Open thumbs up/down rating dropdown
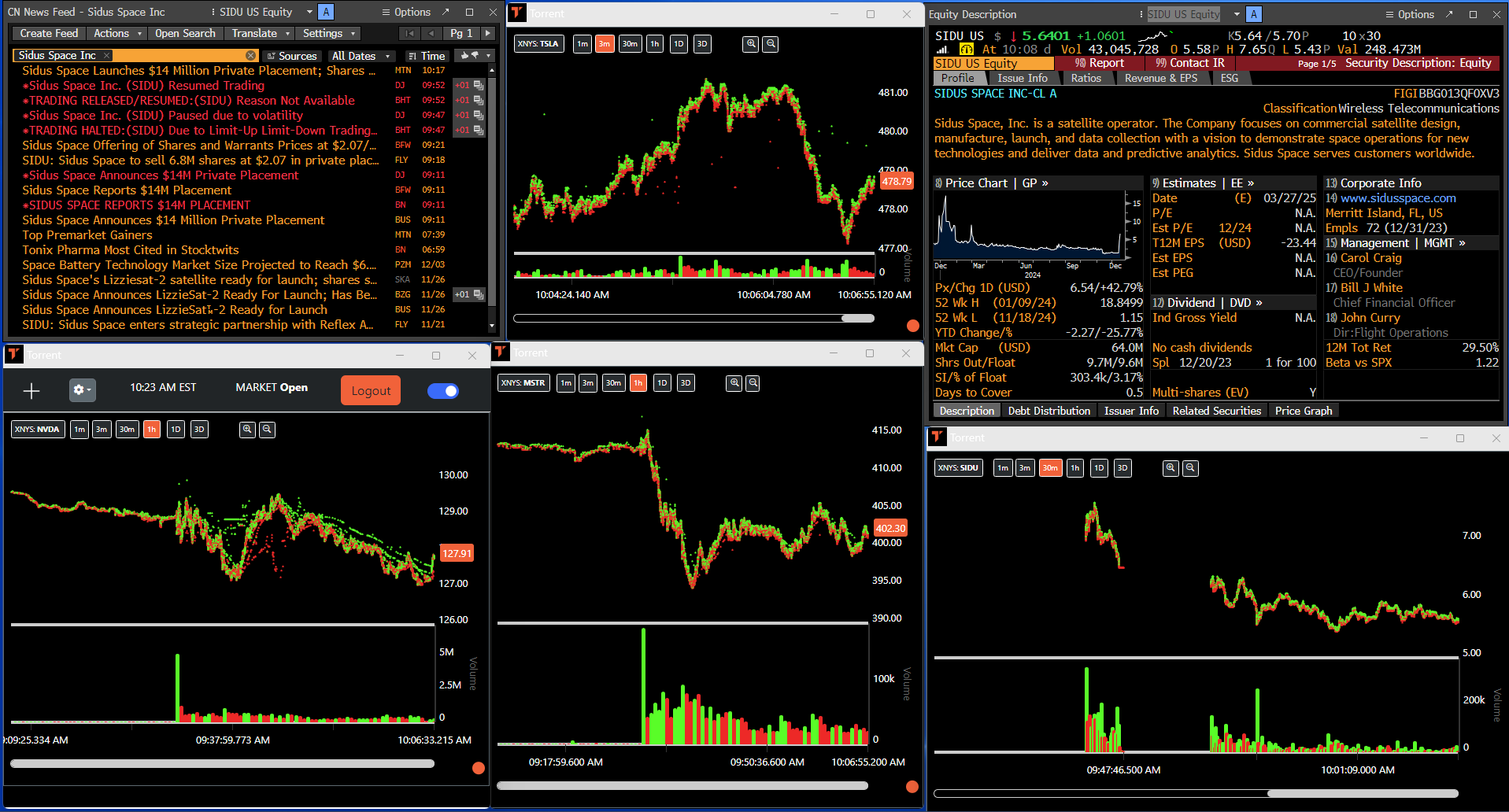 (475, 56)
